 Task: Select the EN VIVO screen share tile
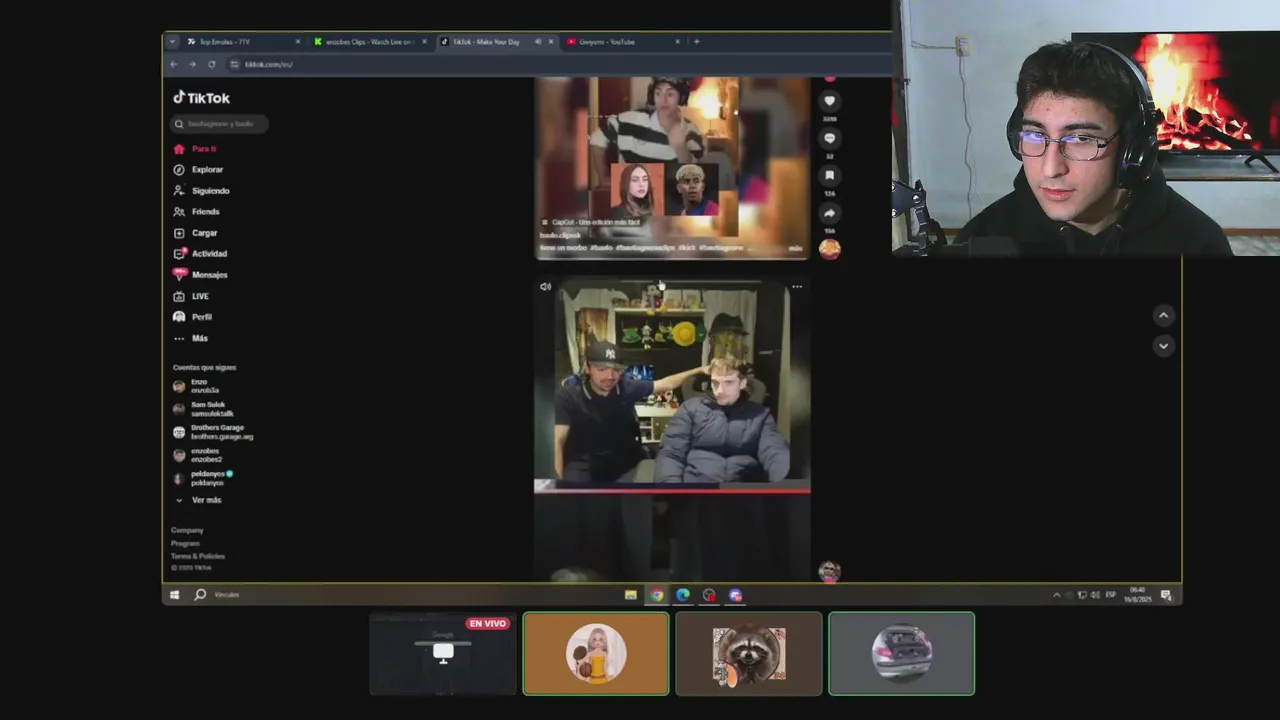tap(443, 654)
